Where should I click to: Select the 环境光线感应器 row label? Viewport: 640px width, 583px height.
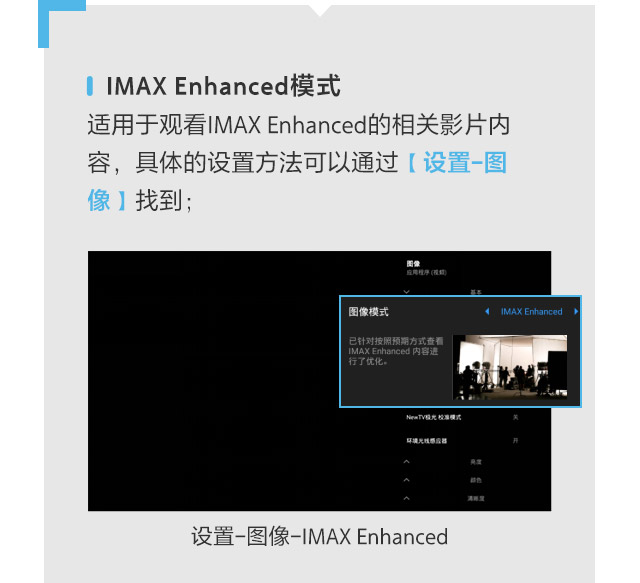coord(427,441)
